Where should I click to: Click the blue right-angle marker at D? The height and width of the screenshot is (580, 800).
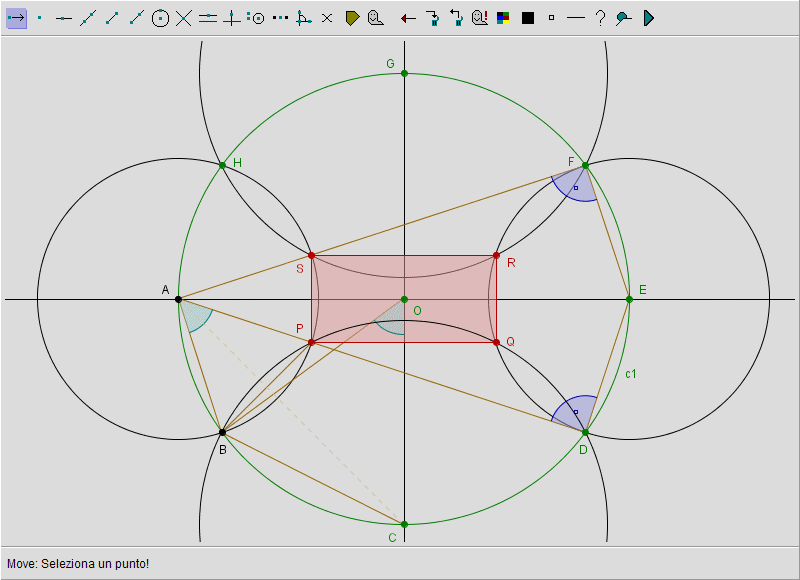[x=576, y=412]
